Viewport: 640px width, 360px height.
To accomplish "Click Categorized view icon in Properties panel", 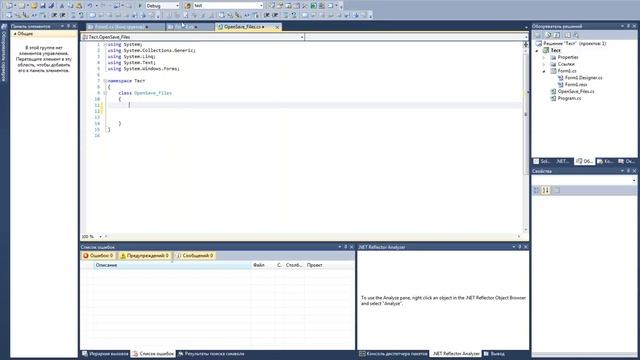I will click(x=537, y=190).
